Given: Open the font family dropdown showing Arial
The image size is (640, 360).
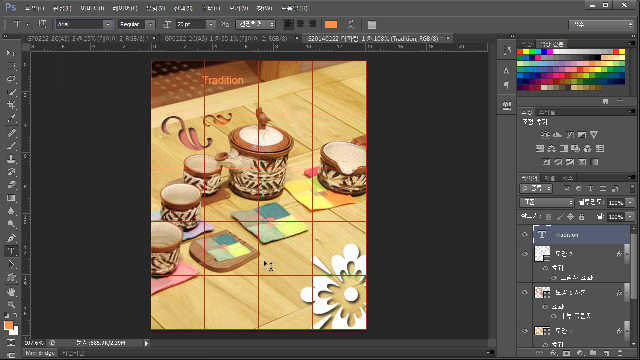Looking at the screenshot, I should [108, 24].
